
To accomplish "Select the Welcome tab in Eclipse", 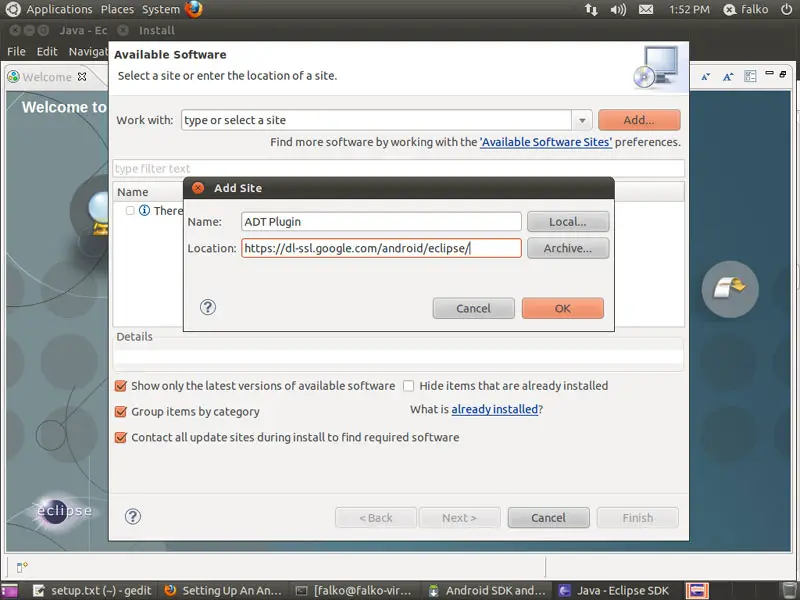I will [x=47, y=77].
